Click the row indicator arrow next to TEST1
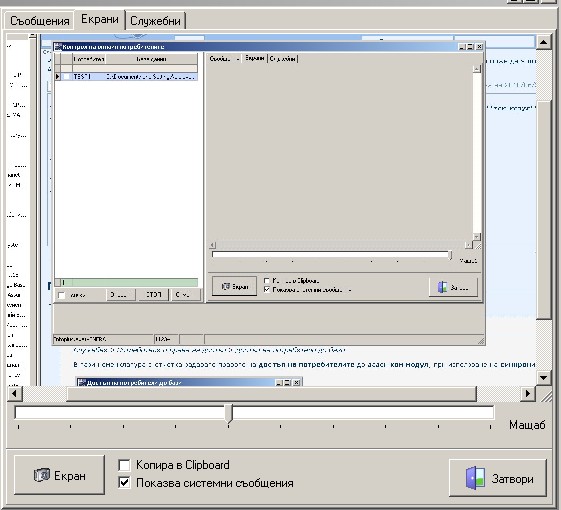 point(57,77)
